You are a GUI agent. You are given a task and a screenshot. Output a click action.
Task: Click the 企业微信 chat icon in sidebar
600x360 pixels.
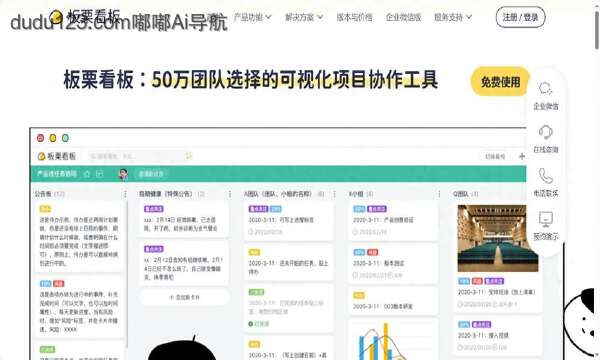546,88
